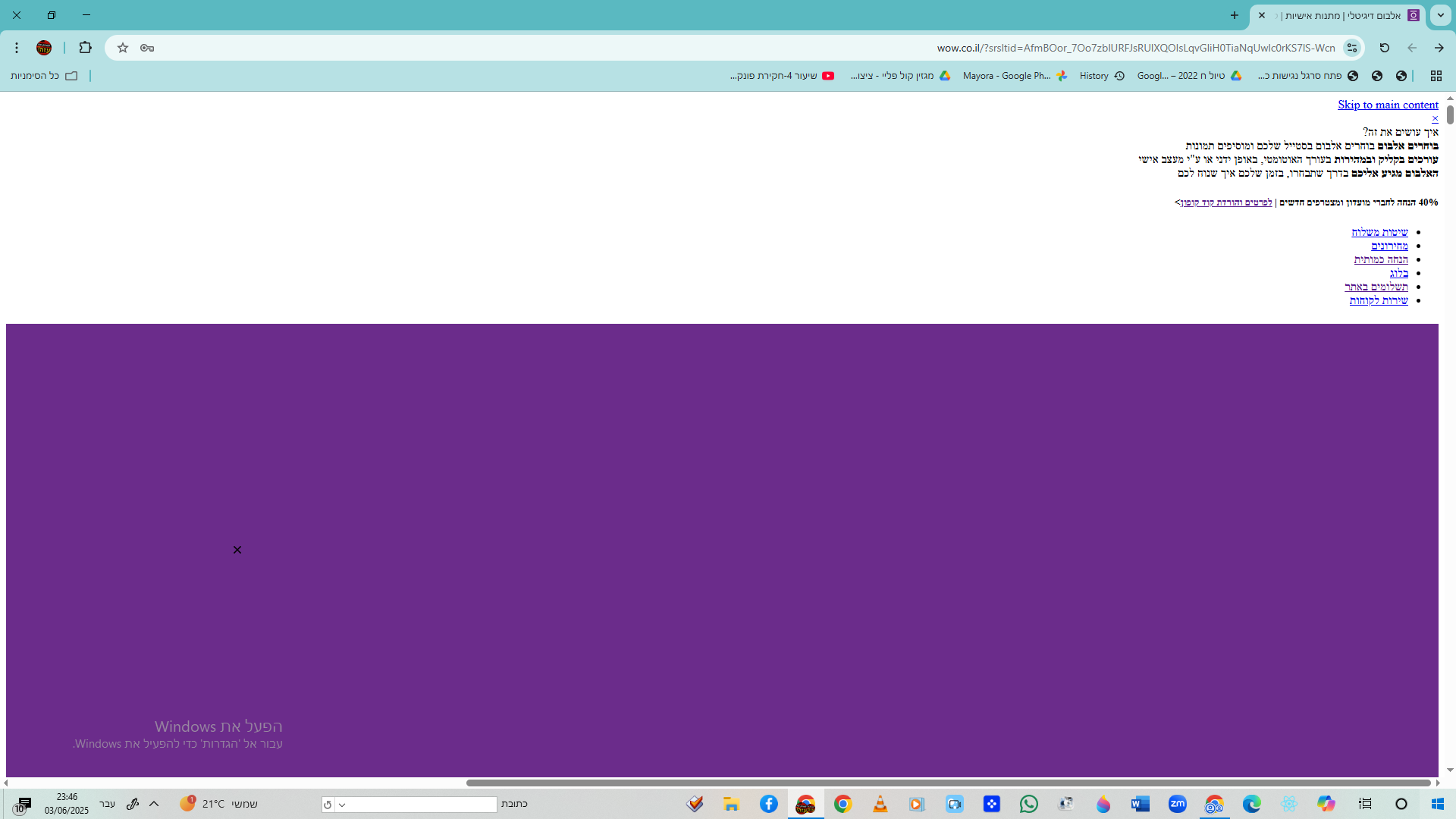This screenshot has width=1456, height=819.
Task: Open the Chrome Extensions puzzle icon
Action: tap(85, 48)
